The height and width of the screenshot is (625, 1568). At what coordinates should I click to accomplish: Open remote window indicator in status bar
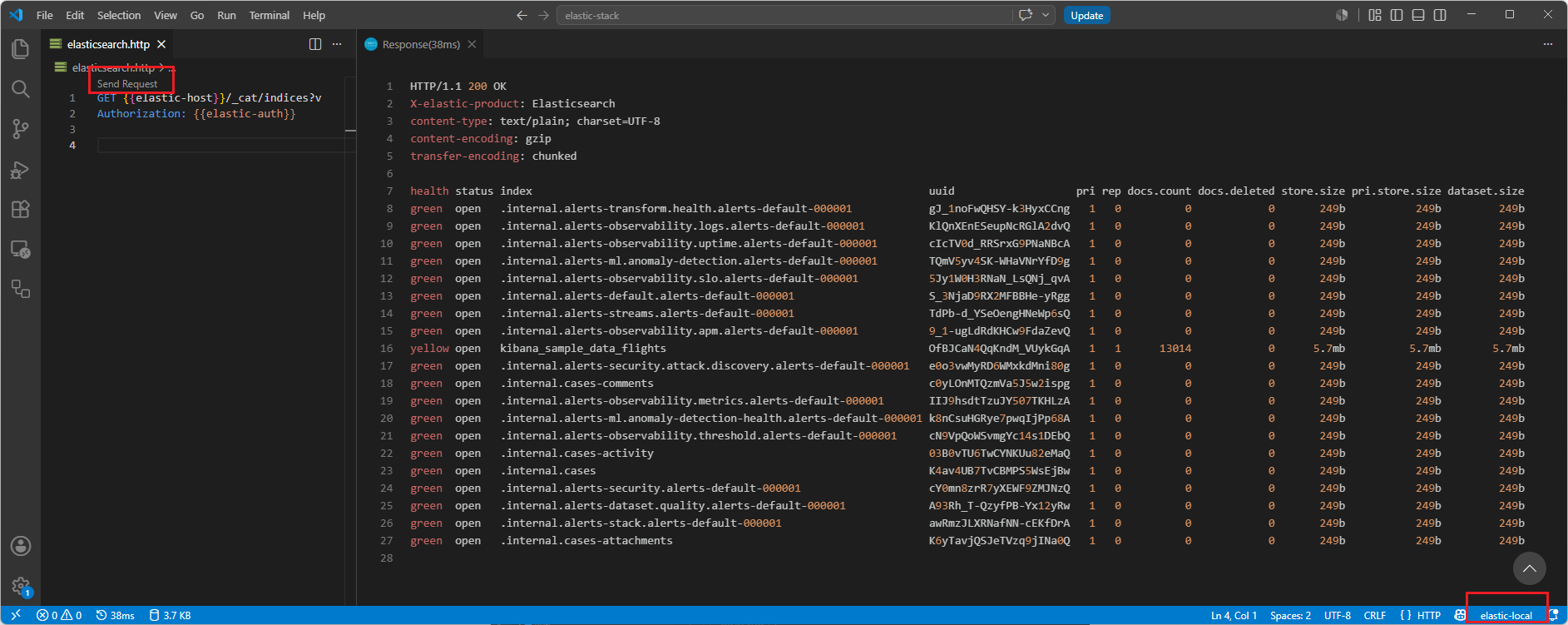16,616
